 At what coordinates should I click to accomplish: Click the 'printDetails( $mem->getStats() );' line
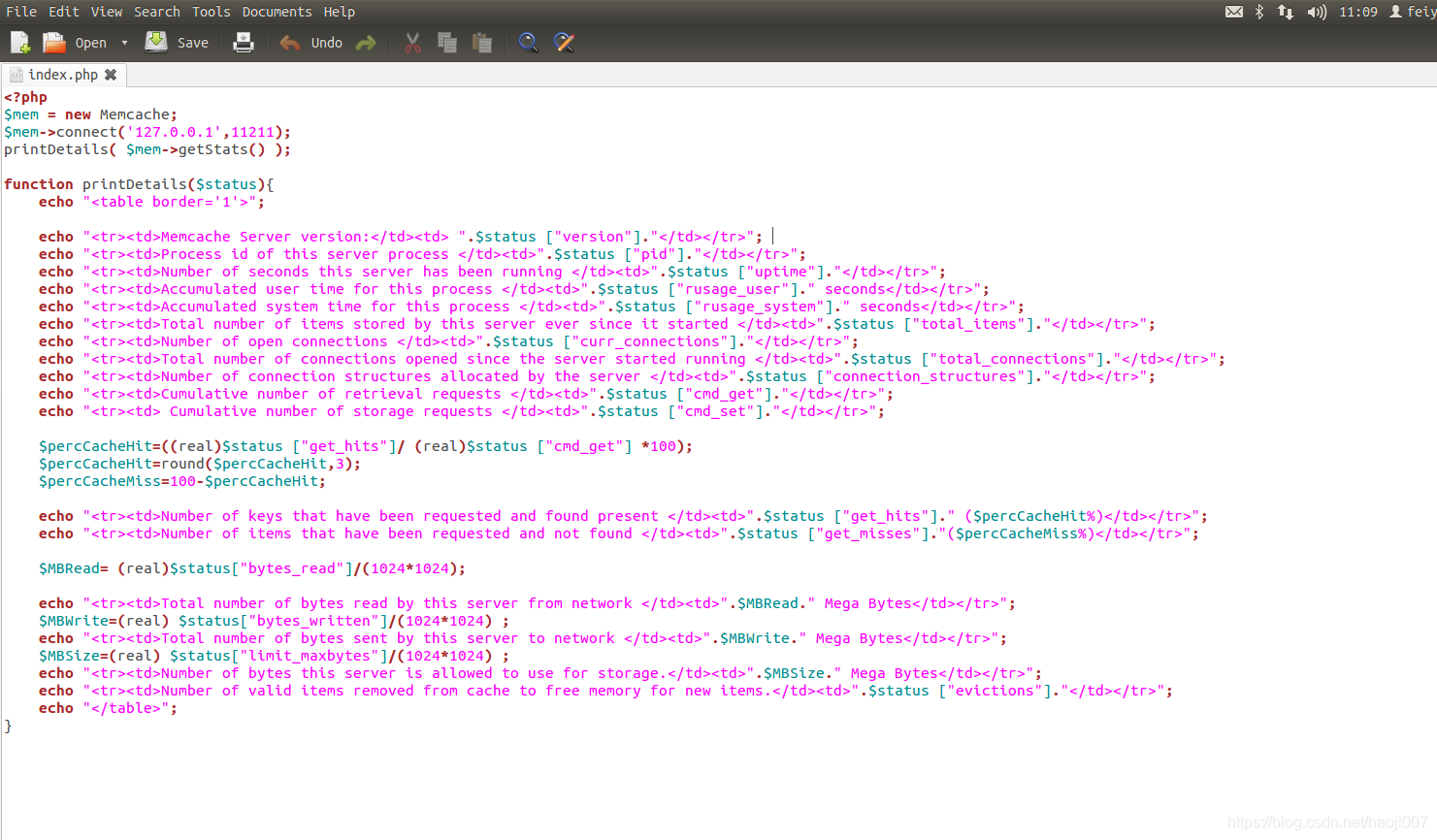[x=147, y=149]
